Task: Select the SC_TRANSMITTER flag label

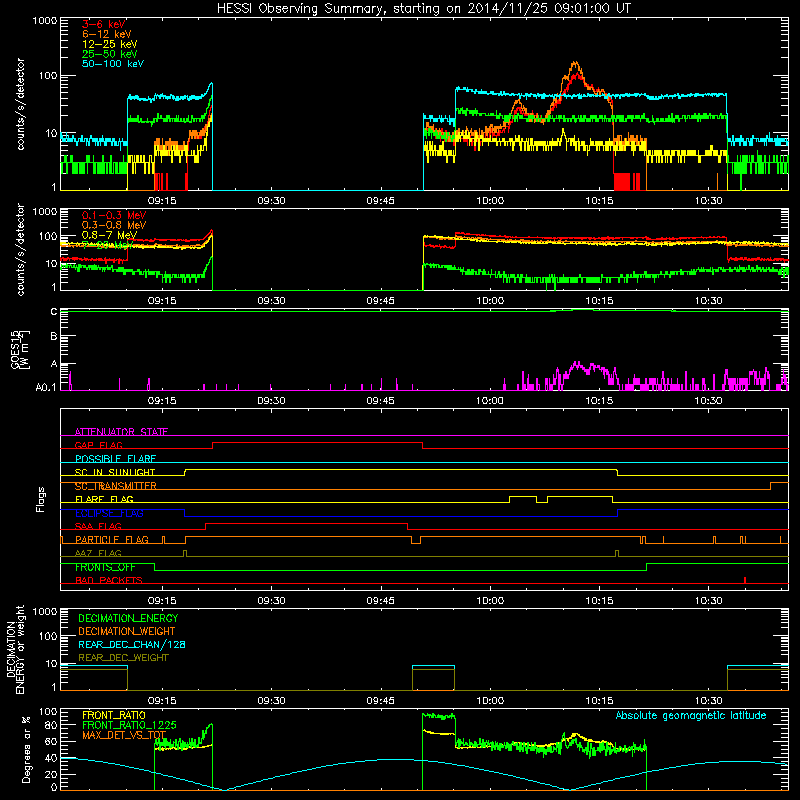Action: (116, 486)
